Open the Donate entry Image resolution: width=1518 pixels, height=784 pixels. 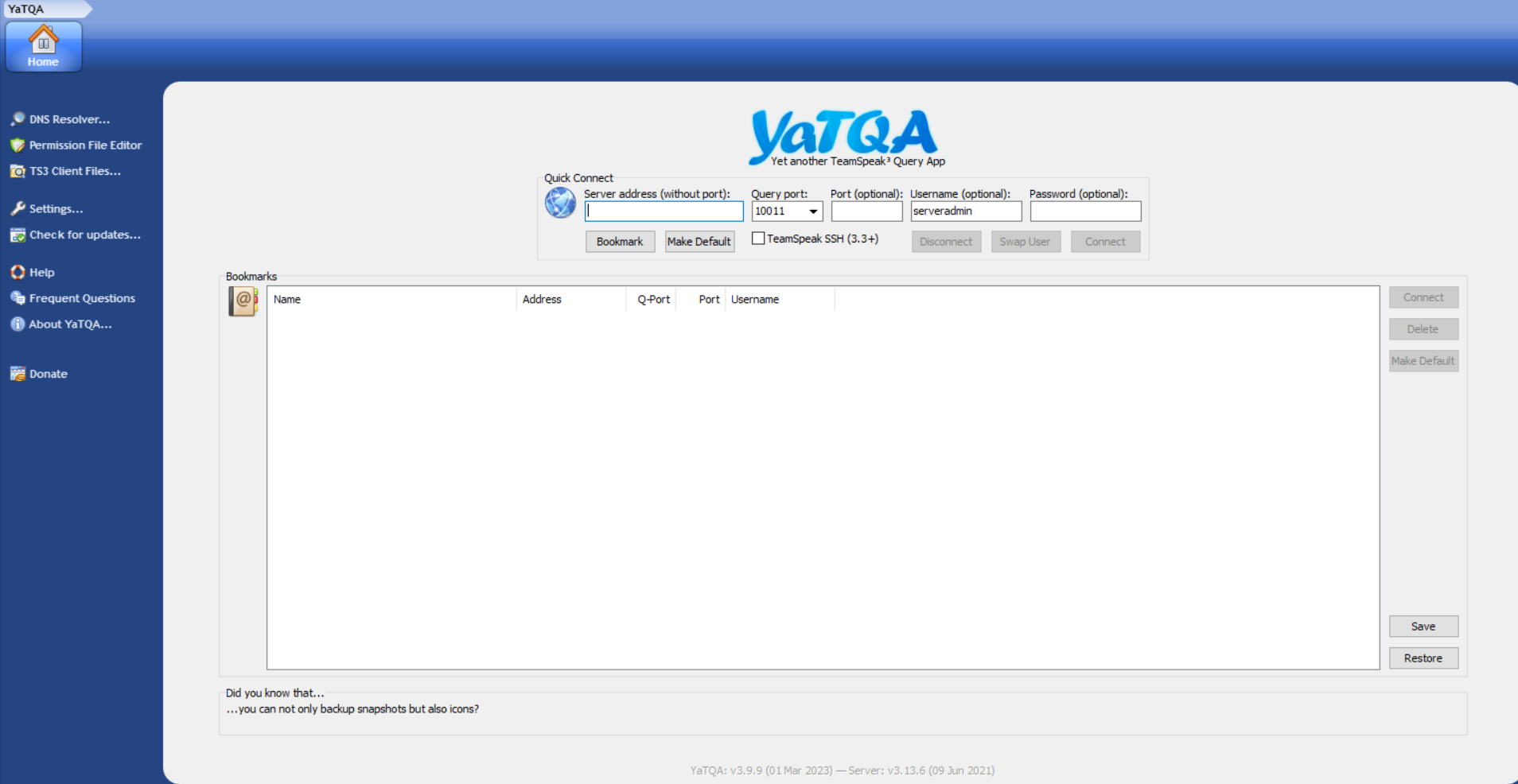pos(49,374)
